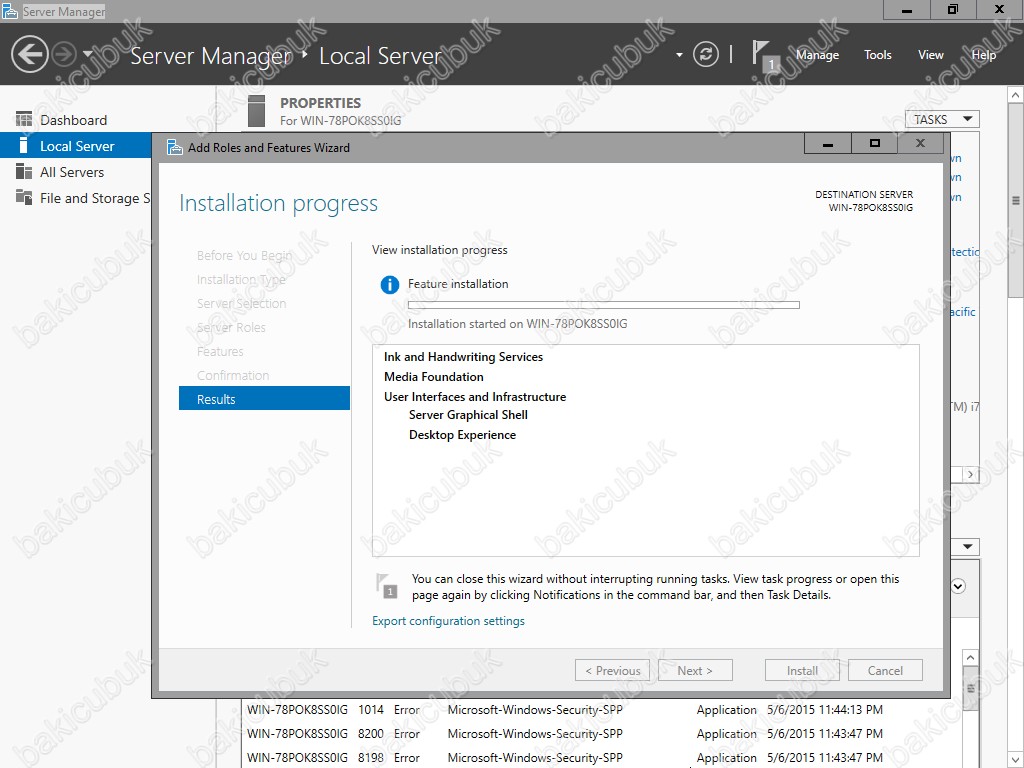Click the events list scroll-up arrow
1024x768 pixels.
point(970,657)
